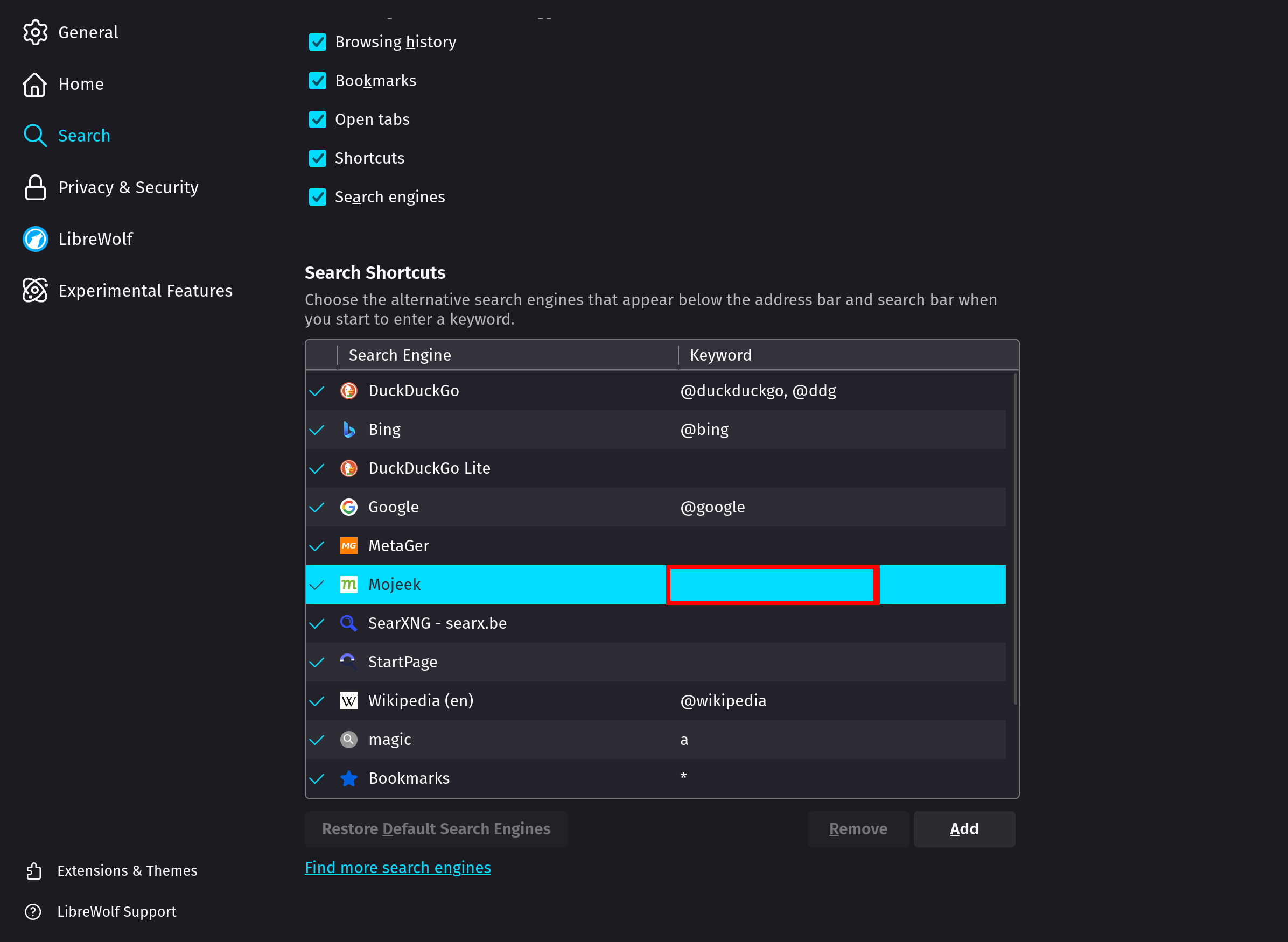Click the Home house icon
Viewport: 1288px width, 942px height.
[35, 85]
